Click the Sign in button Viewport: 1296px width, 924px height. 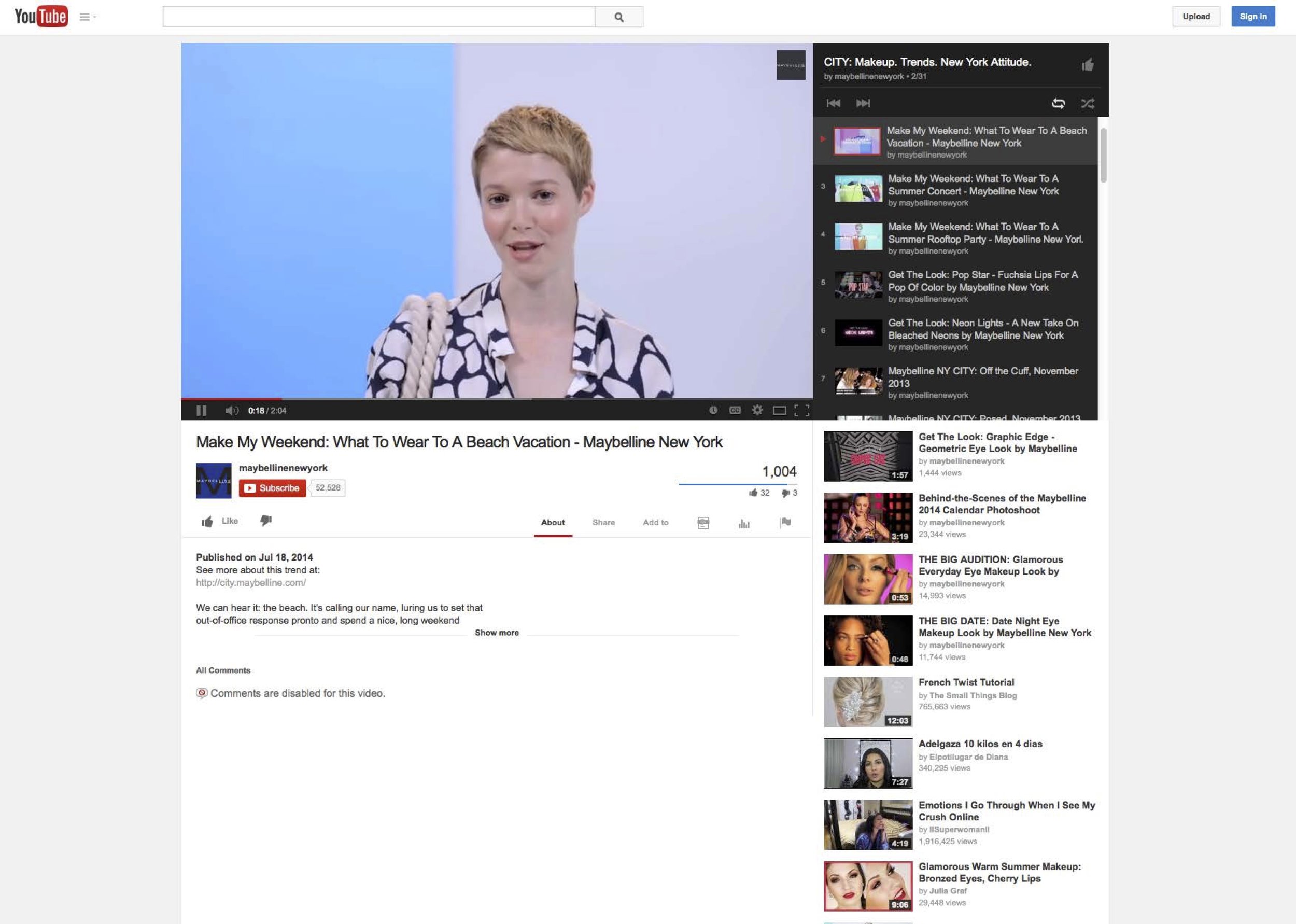pyautogui.click(x=1253, y=17)
